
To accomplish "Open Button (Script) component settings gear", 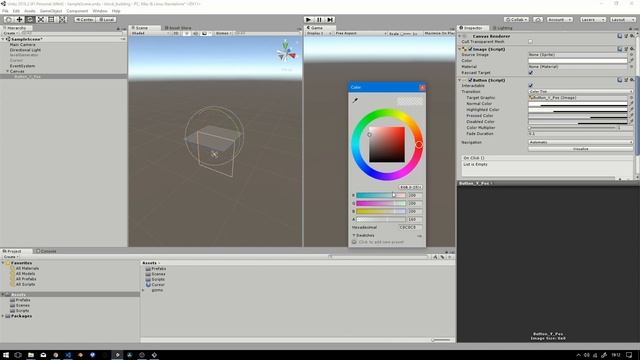I will [632, 80].
